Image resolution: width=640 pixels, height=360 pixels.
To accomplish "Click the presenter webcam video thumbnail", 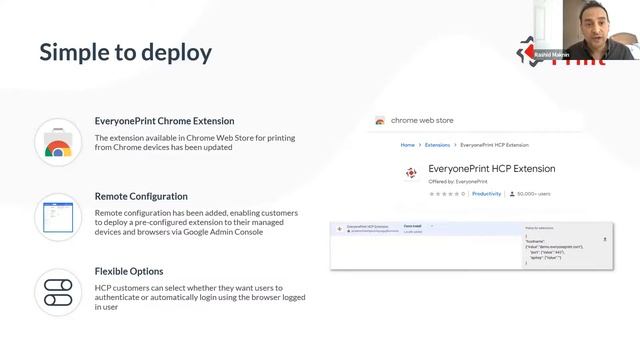I will pyautogui.click(x=587, y=30).
